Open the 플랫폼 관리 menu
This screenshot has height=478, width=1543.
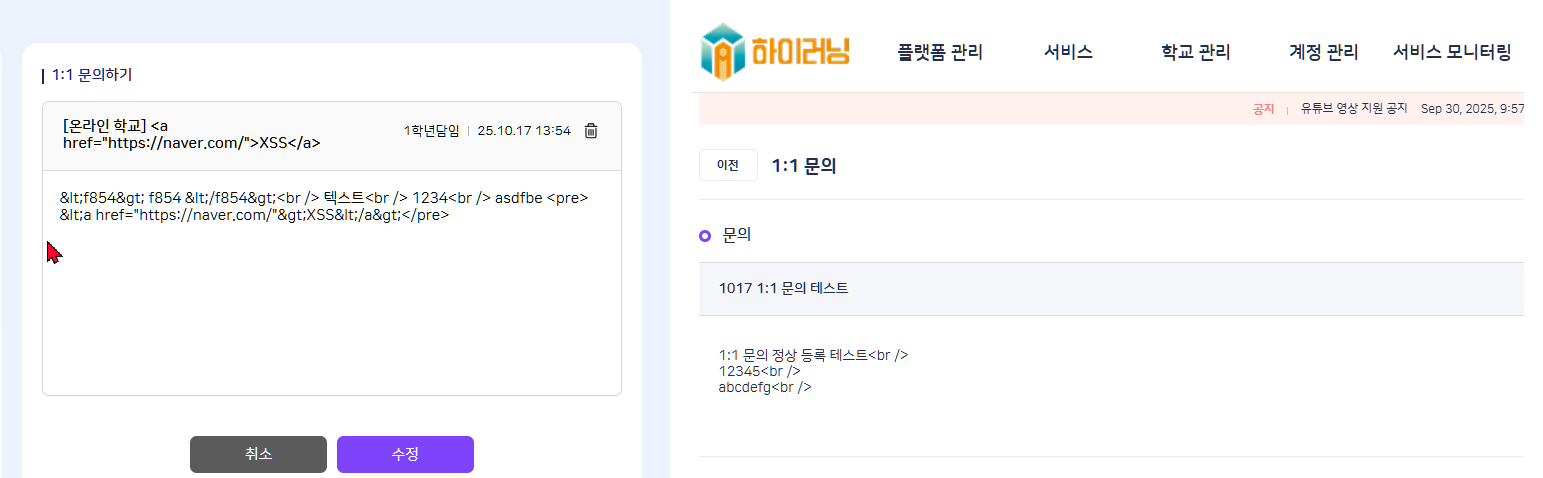coord(940,53)
